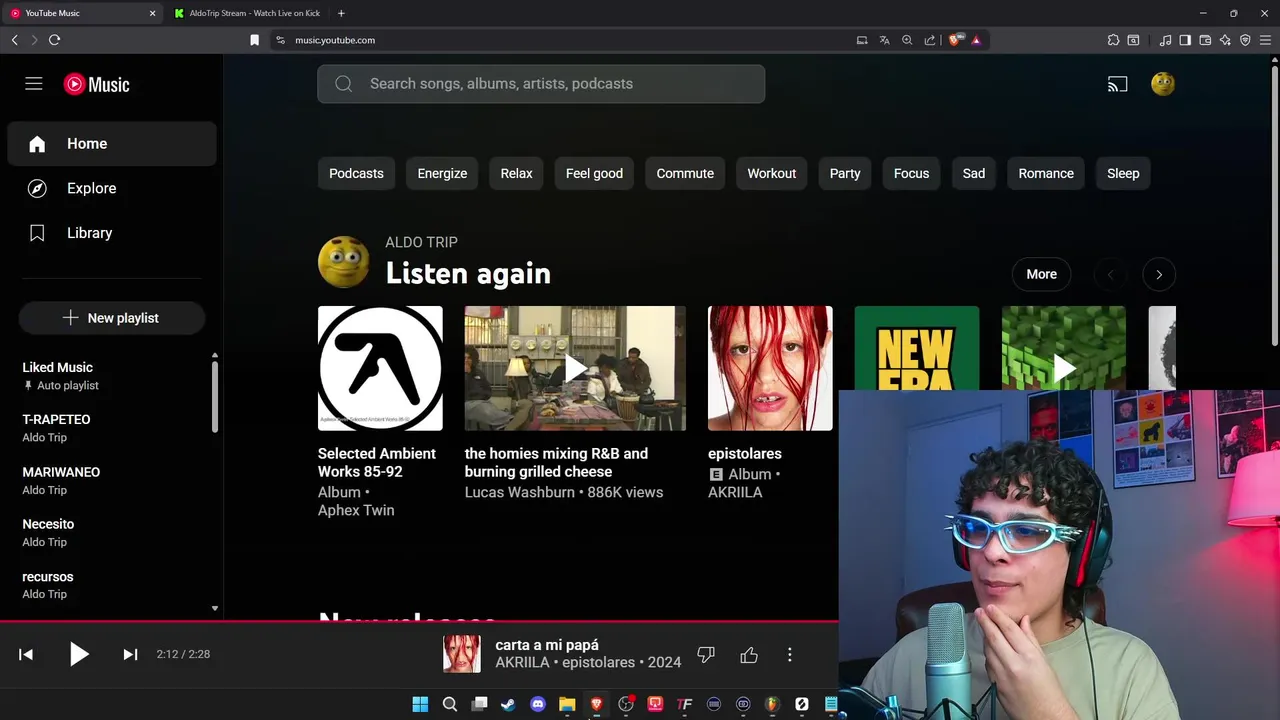Open the ALDO TRIP profile picture
Viewport: 1280px width, 720px height.
point(343,262)
